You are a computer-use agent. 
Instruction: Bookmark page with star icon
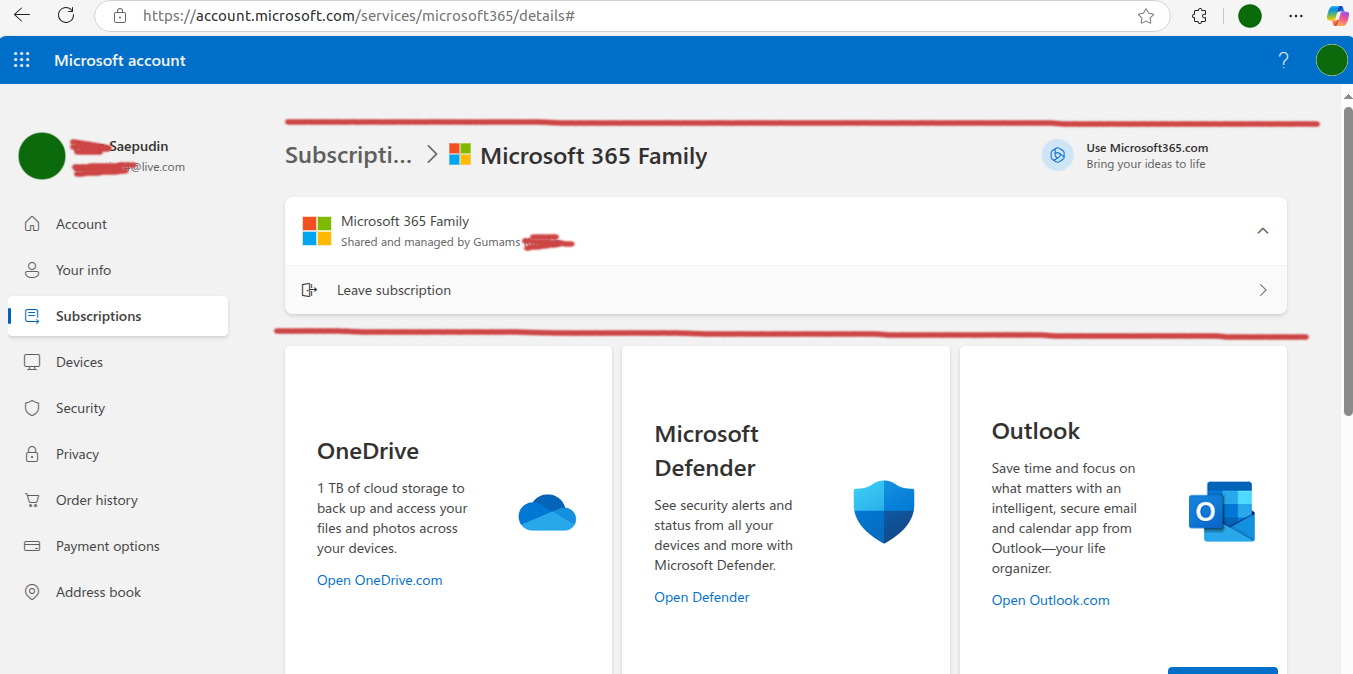(x=1146, y=16)
